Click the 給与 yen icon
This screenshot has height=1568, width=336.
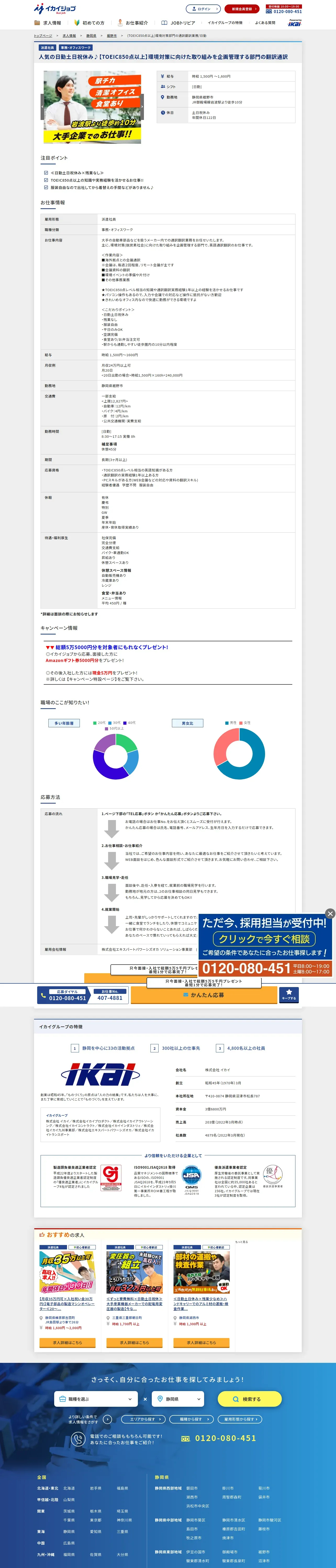[x=162, y=77]
